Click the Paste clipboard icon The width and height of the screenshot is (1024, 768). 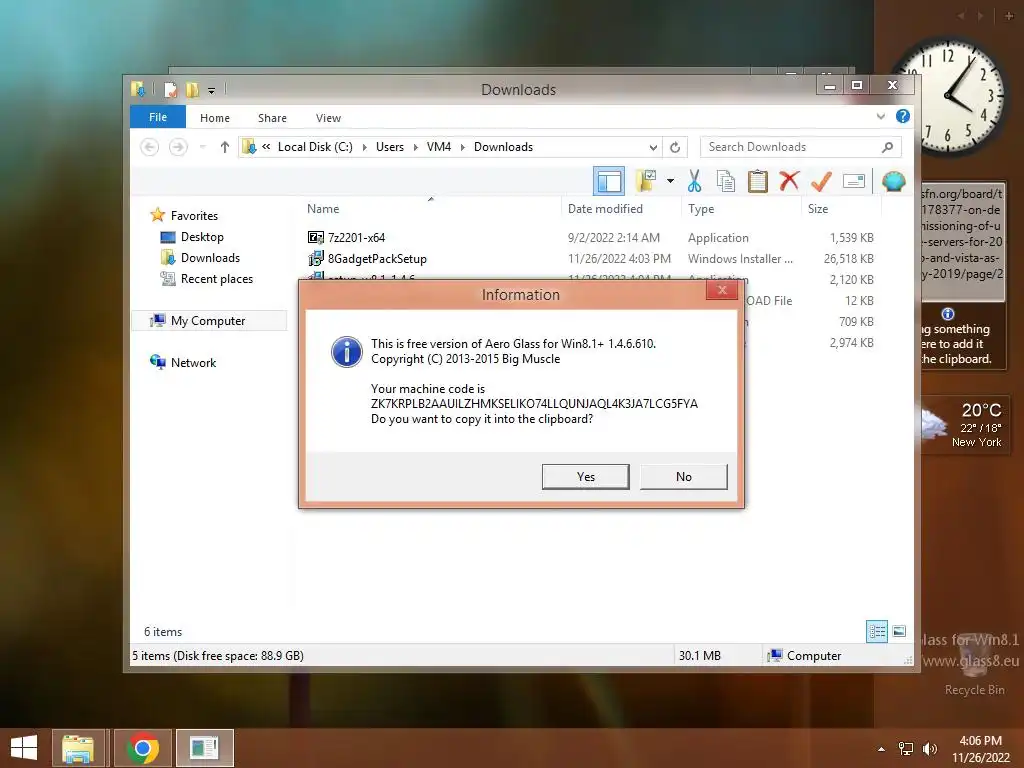758,181
